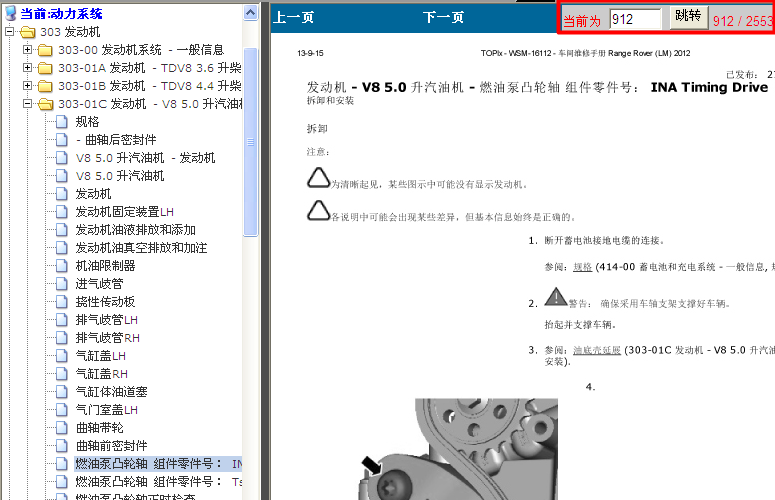Click the 当前:动力系统 heading text
Image resolution: width=775 pixels, height=500 pixels.
pos(61,14)
